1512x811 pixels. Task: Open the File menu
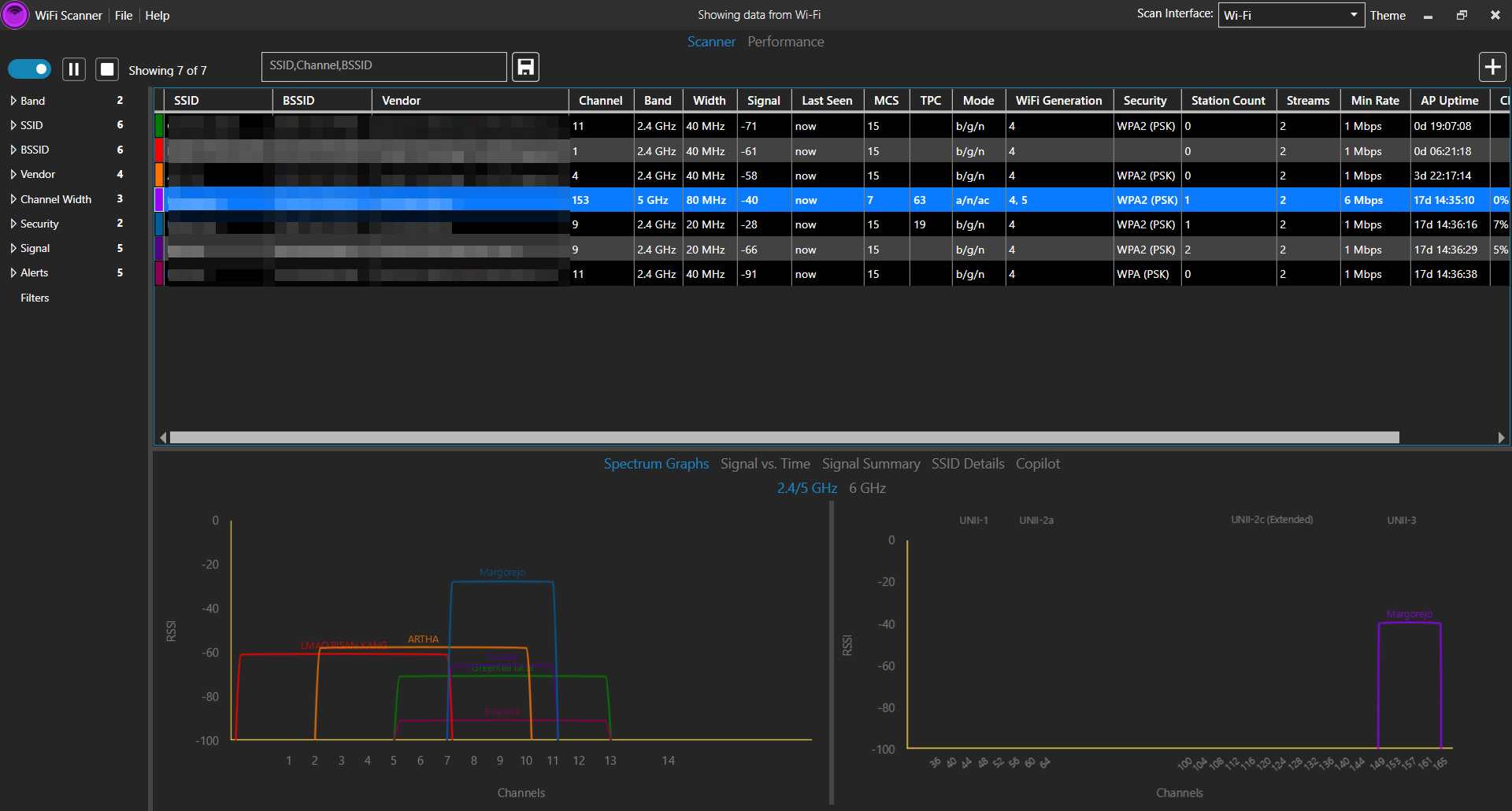(x=124, y=15)
